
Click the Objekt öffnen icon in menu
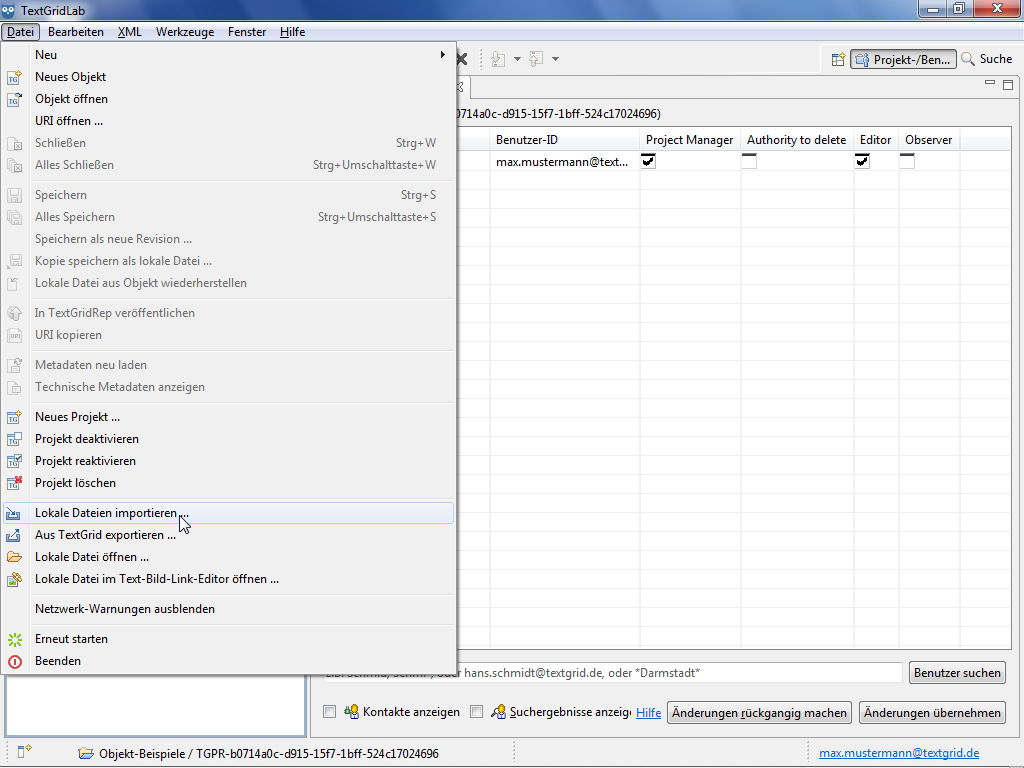[x=14, y=99]
